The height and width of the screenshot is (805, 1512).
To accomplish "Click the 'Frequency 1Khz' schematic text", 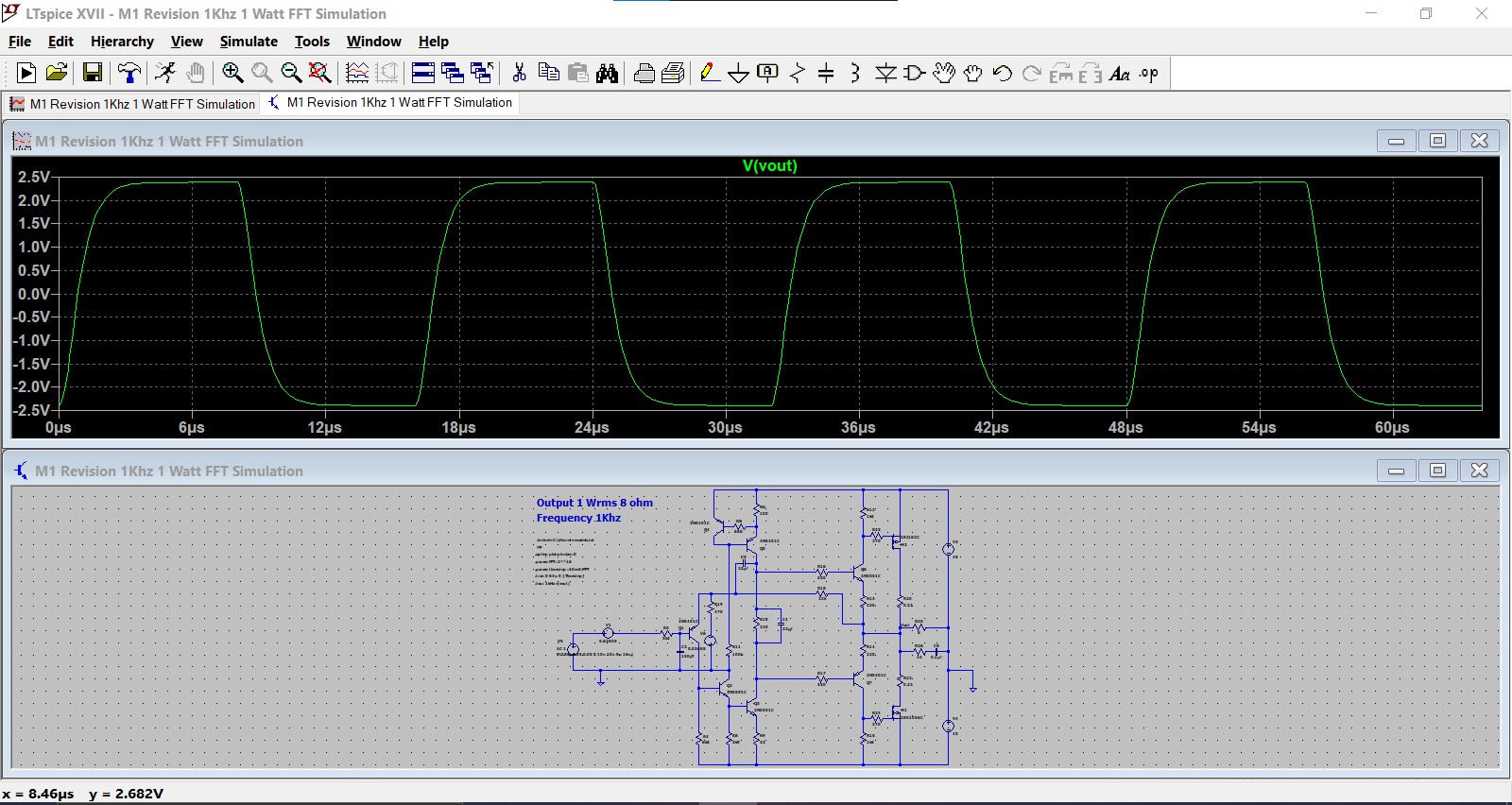I will coord(578,518).
